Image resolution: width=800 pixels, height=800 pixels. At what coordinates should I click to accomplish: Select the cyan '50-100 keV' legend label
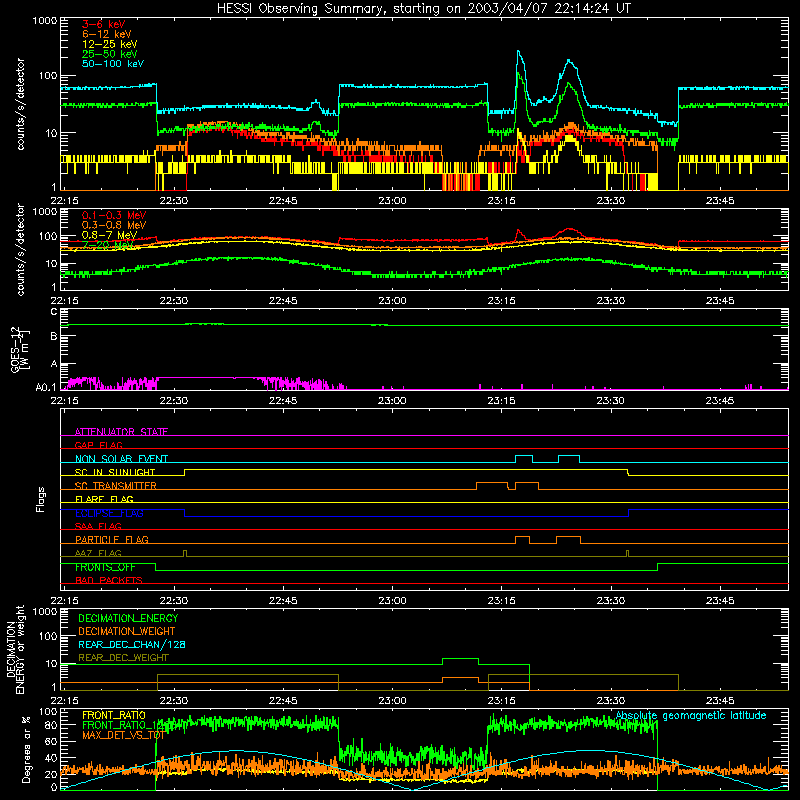point(113,64)
